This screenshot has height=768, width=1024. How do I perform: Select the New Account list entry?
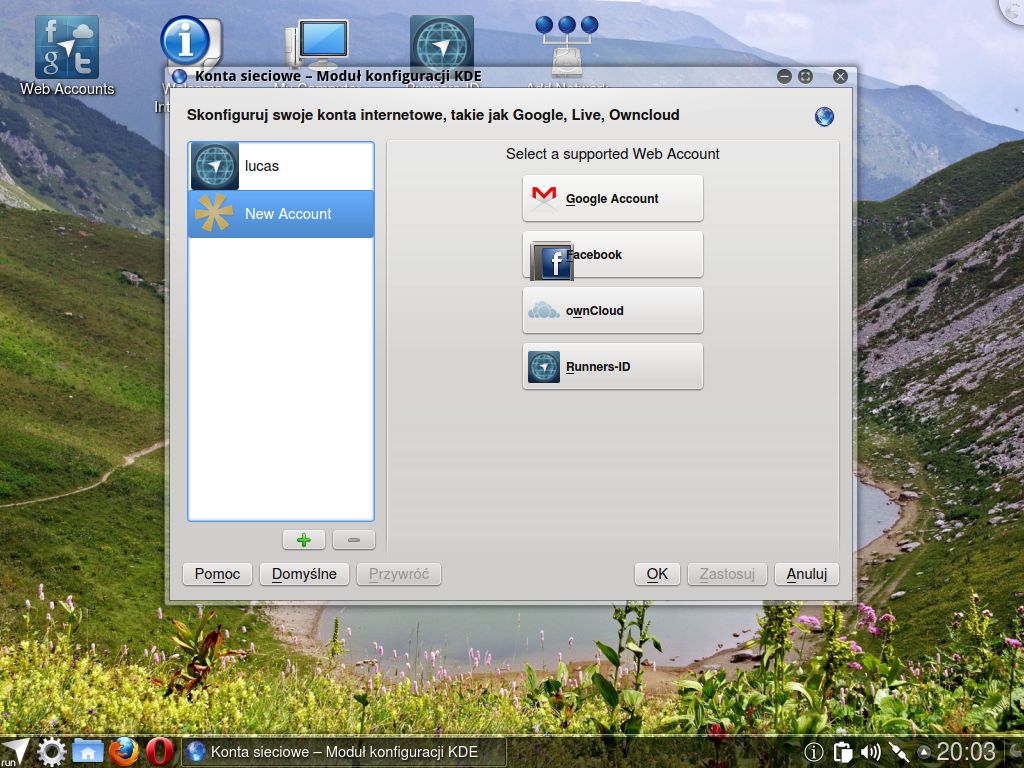[281, 214]
